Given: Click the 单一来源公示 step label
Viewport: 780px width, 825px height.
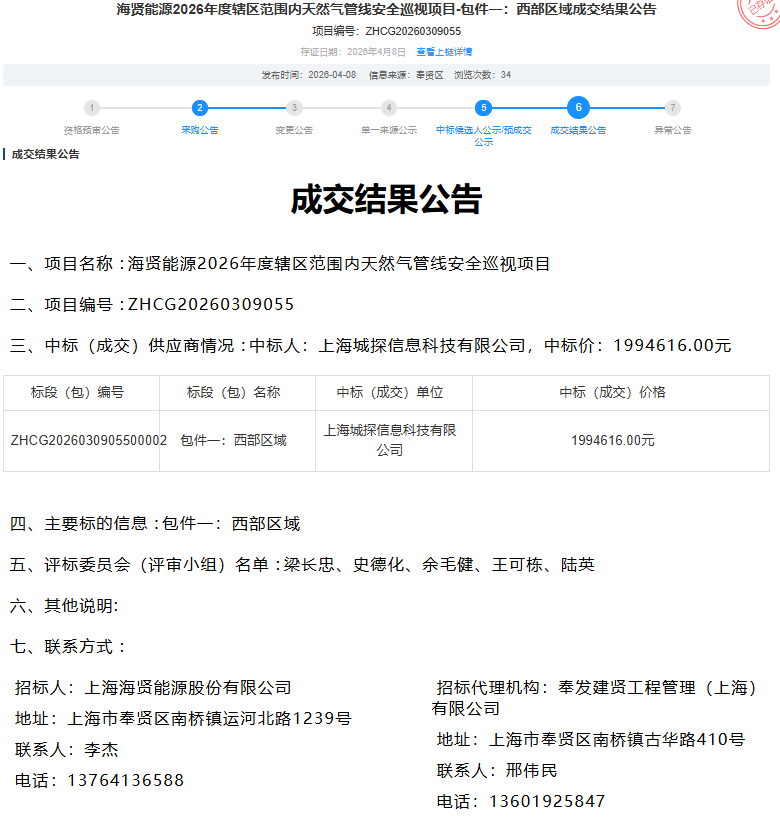Looking at the screenshot, I should pos(389,130).
